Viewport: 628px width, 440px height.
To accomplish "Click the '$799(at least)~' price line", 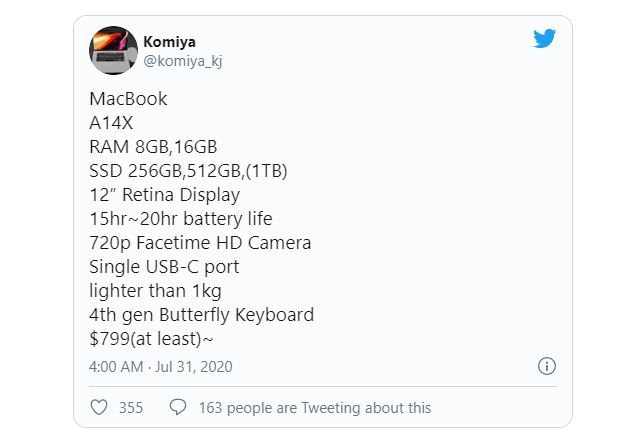I will pyautogui.click(x=151, y=339).
